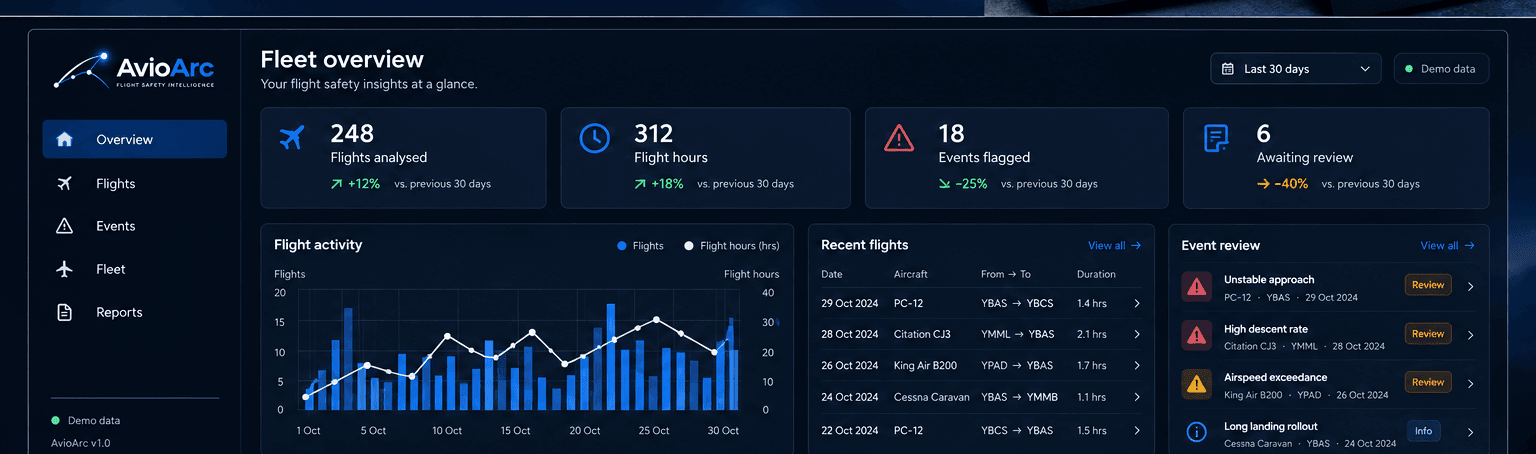1536x454 pixels.
Task: Click the AvioArc v1.0 version text
Action: (81, 443)
